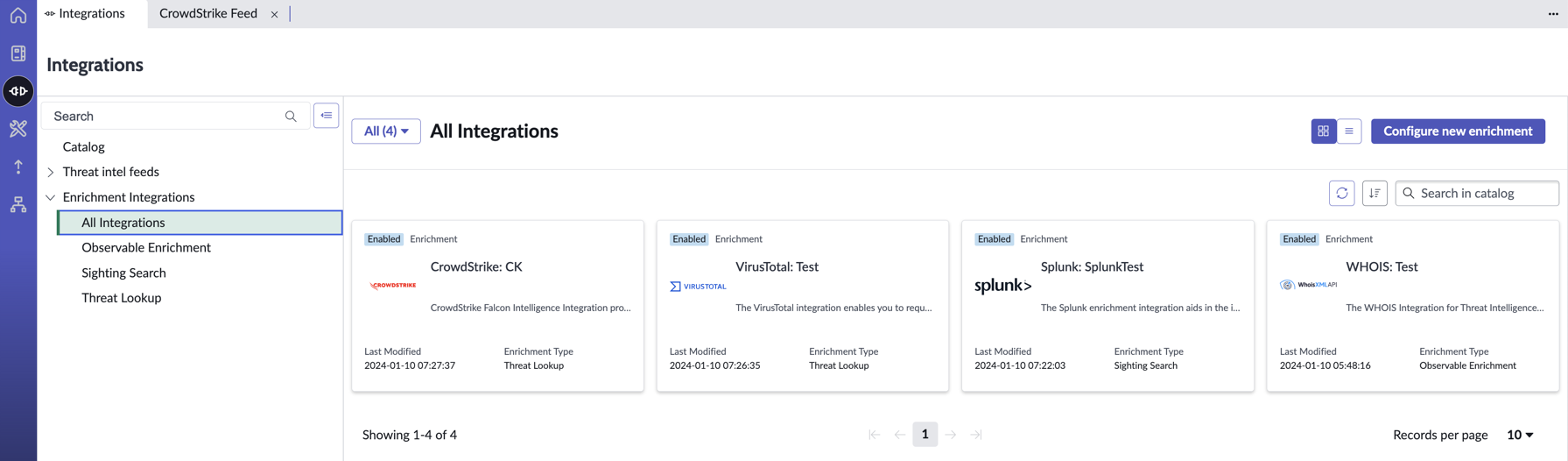This screenshot has height=461, width=1568.
Task: Open the Home icon in sidebar
Action: (18, 15)
